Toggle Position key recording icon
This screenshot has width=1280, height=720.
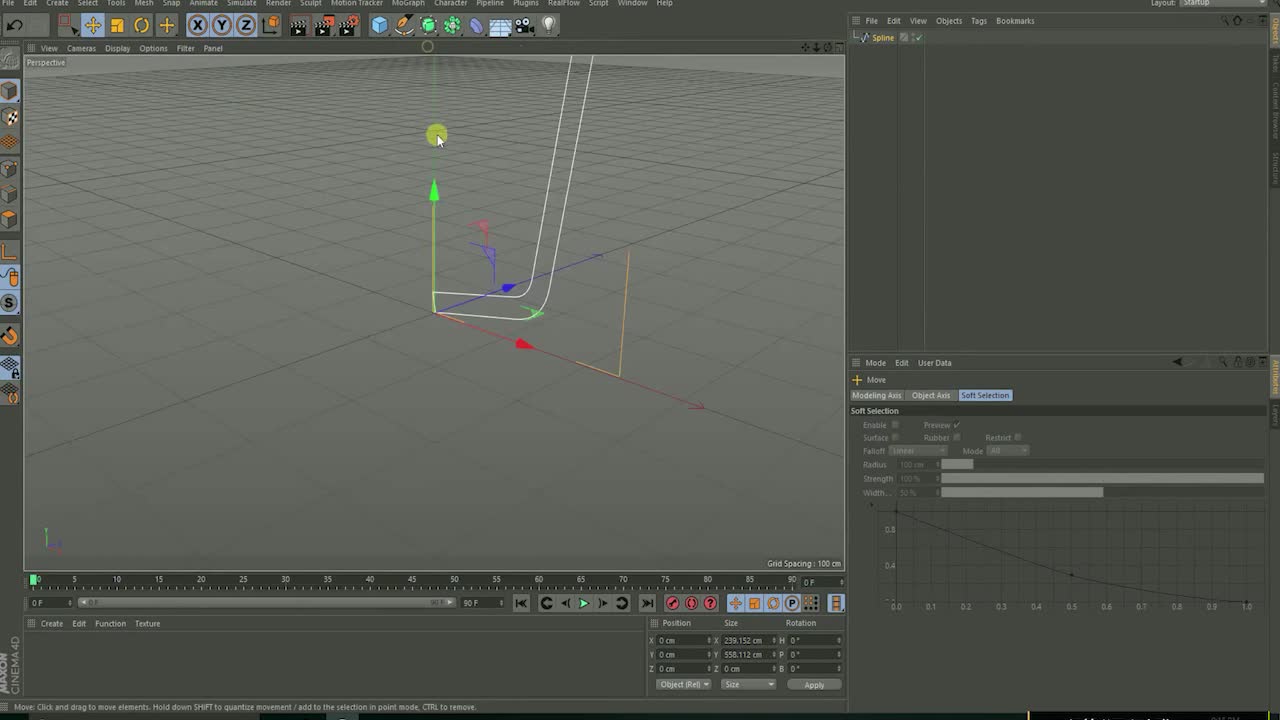click(735, 603)
